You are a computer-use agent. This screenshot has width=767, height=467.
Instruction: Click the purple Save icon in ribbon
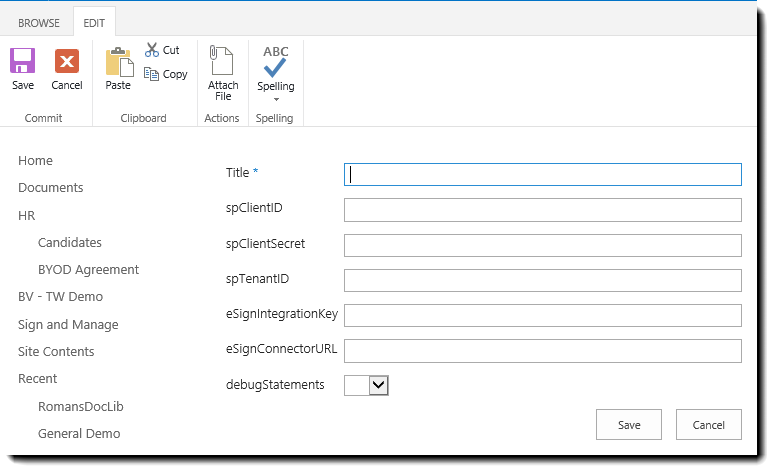tap(22, 62)
